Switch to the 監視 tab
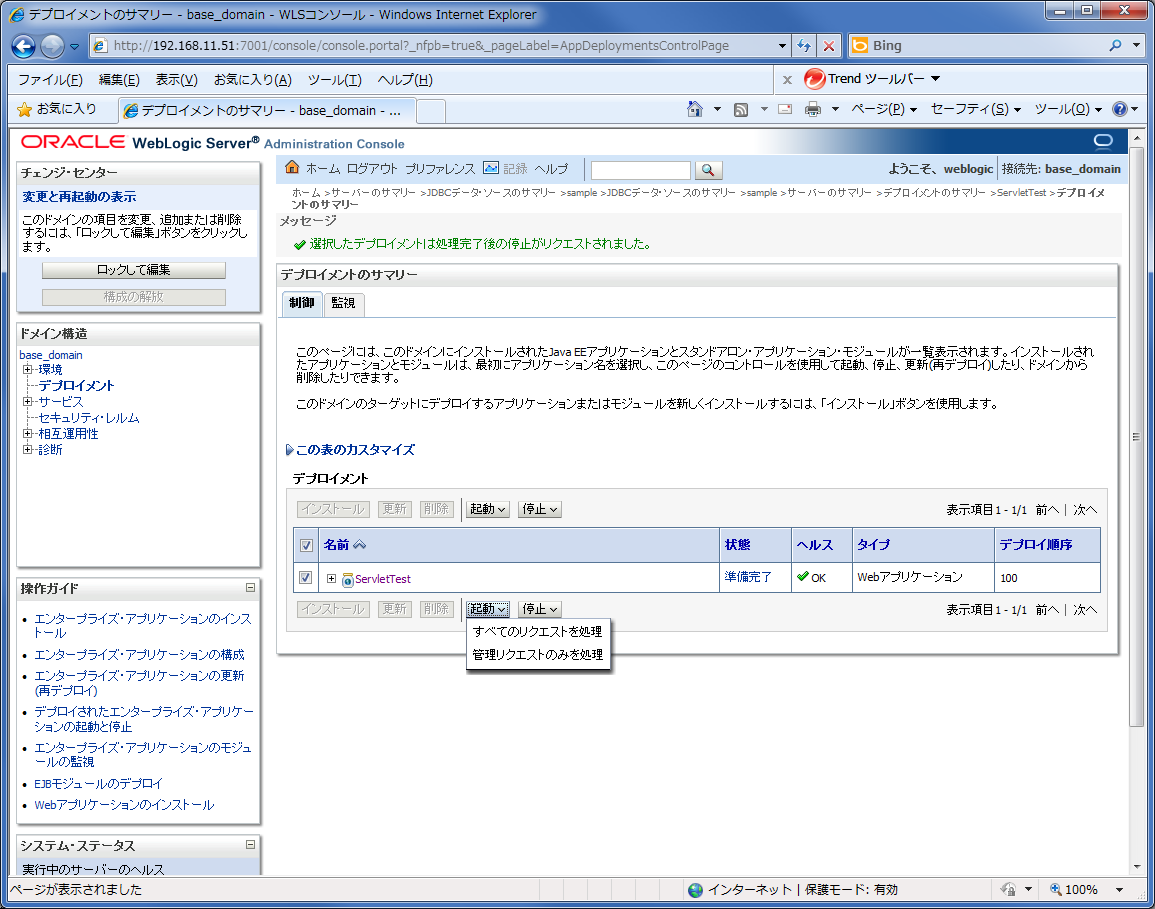The width and height of the screenshot is (1155, 909). (343, 303)
